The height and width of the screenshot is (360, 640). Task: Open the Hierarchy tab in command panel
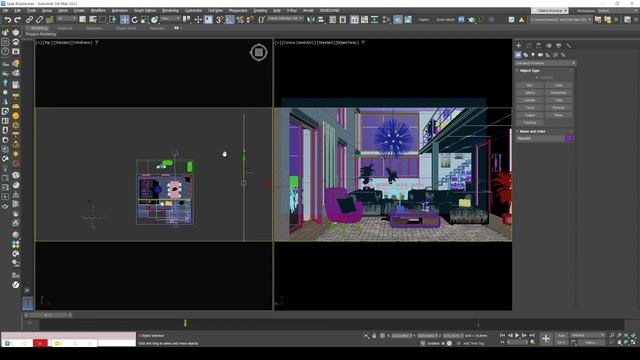pyautogui.click(x=538, y=45)
